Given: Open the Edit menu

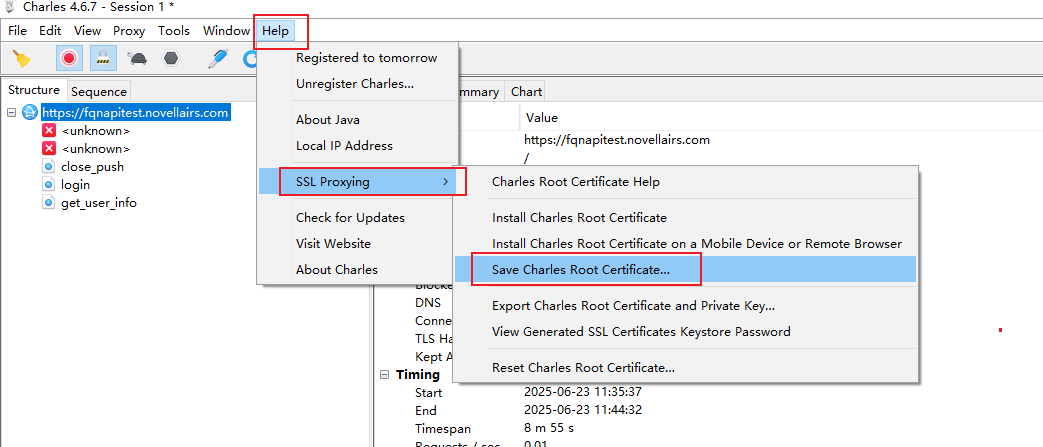Looking at the screenshot, I should click(x=50, y=31).
